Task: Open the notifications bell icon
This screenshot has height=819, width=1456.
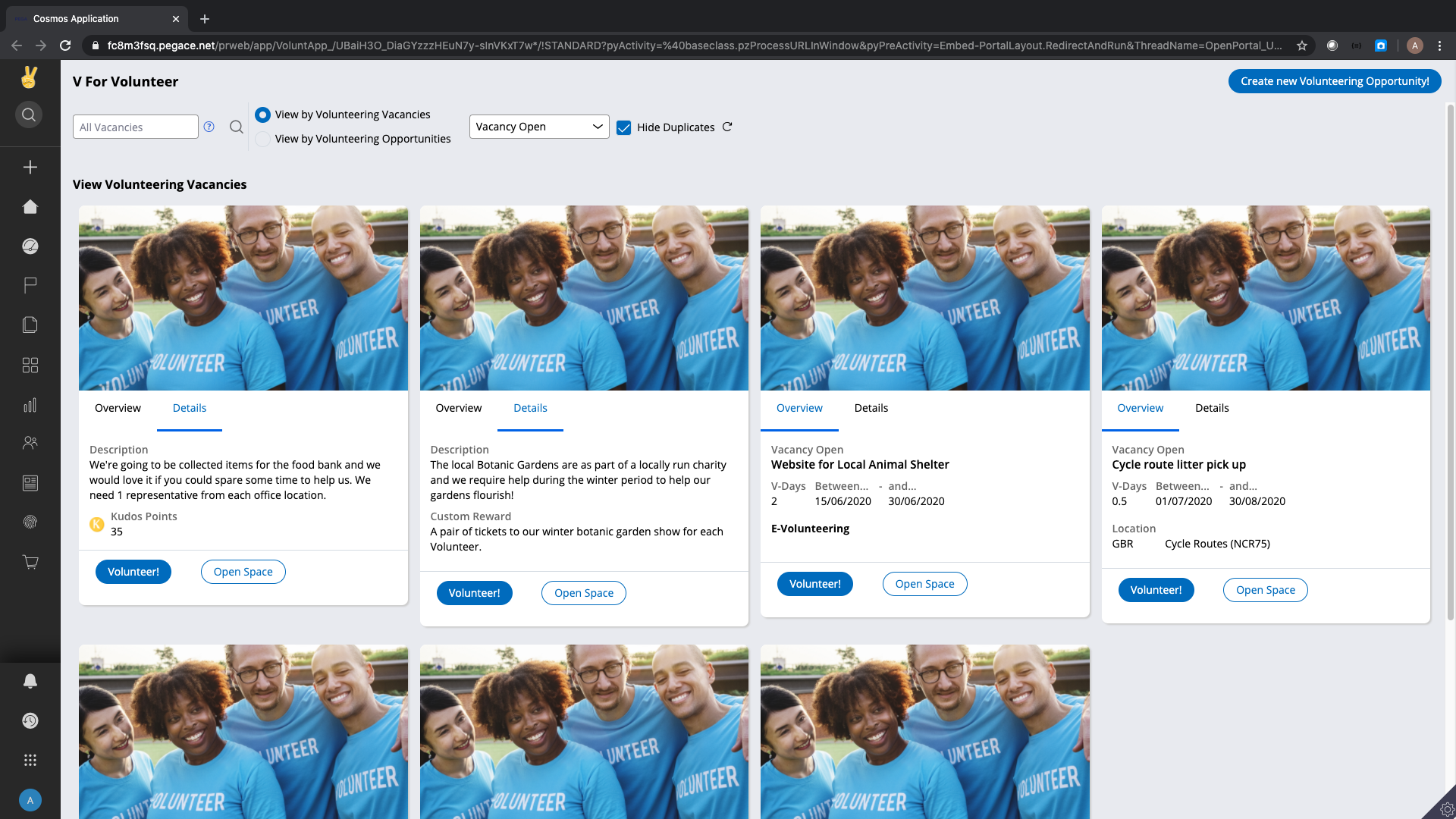Action: click(x=30, y=681)
